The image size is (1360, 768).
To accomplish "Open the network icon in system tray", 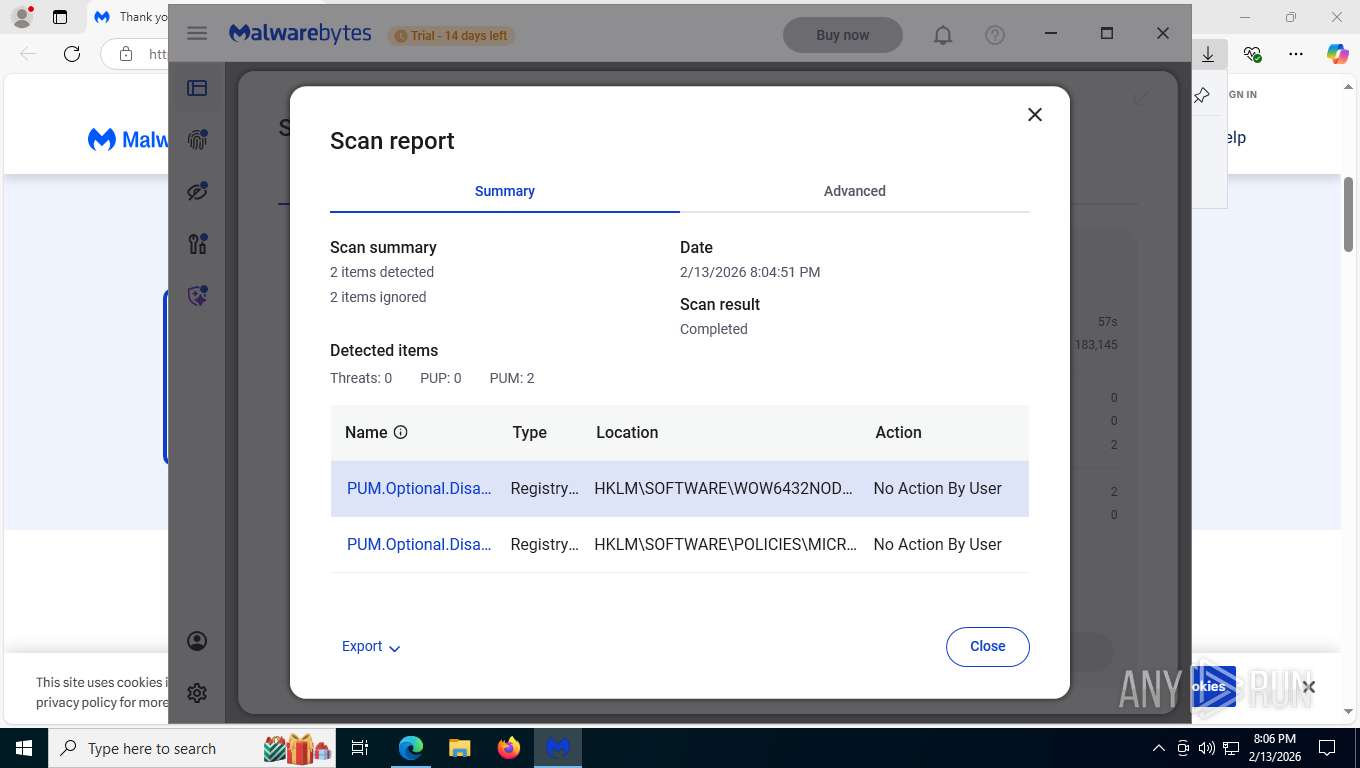I will click(x=1231, y=748).
